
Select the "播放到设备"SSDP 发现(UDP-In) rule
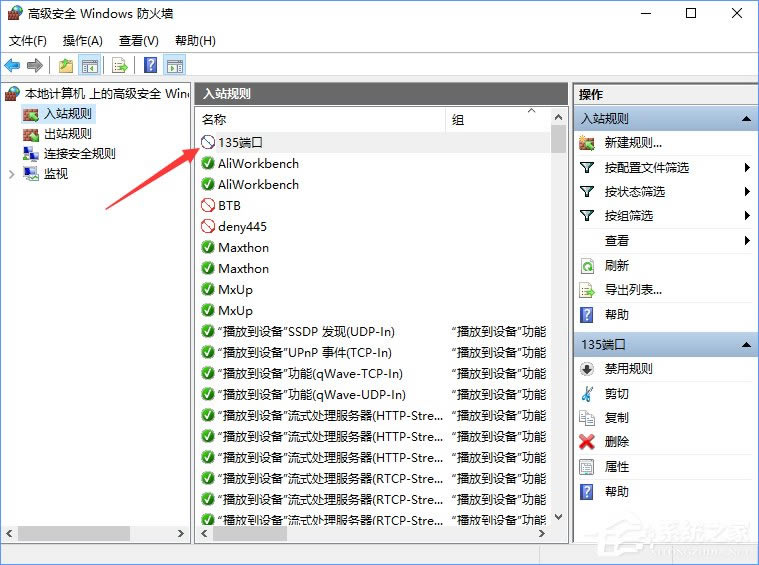pyautogui.click(x=373, y=331)
